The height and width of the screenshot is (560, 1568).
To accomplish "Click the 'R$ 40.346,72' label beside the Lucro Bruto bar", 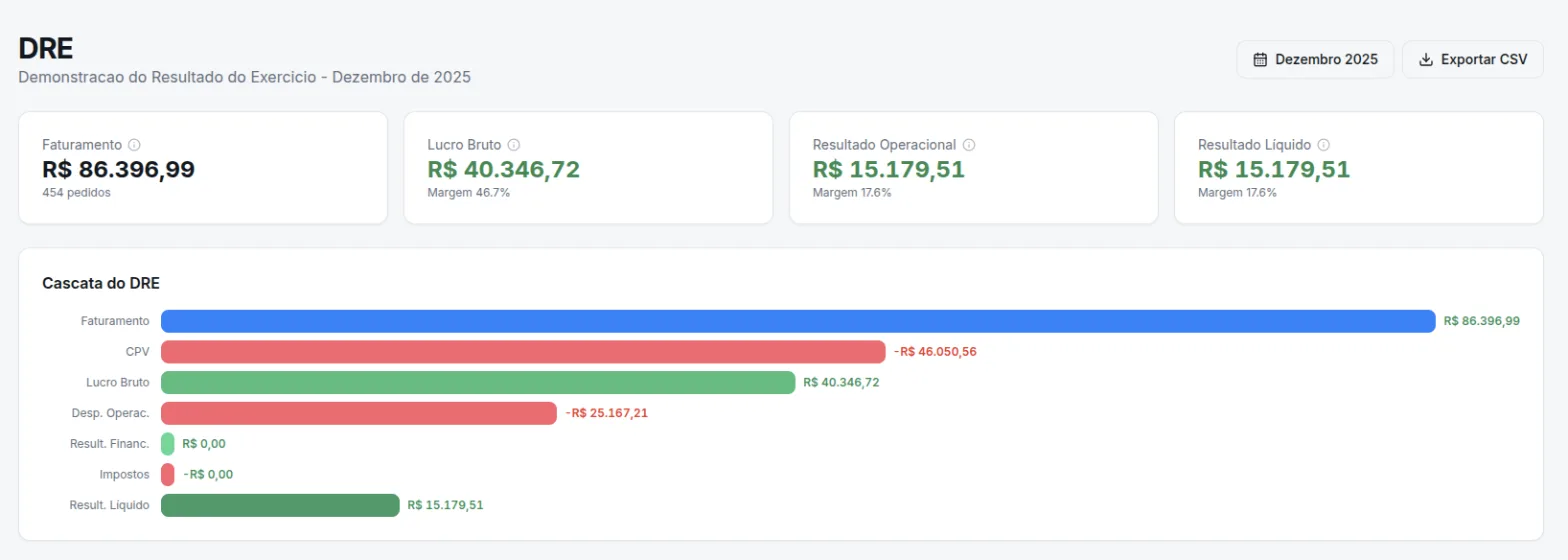I will [842, 382].
